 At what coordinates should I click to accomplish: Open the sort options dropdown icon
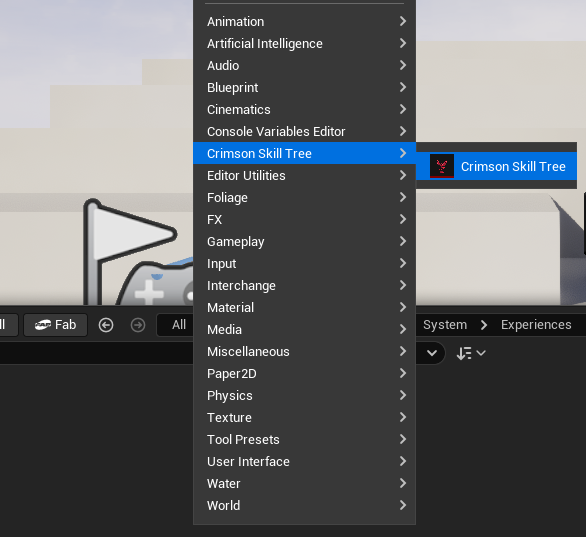point(471,353)
